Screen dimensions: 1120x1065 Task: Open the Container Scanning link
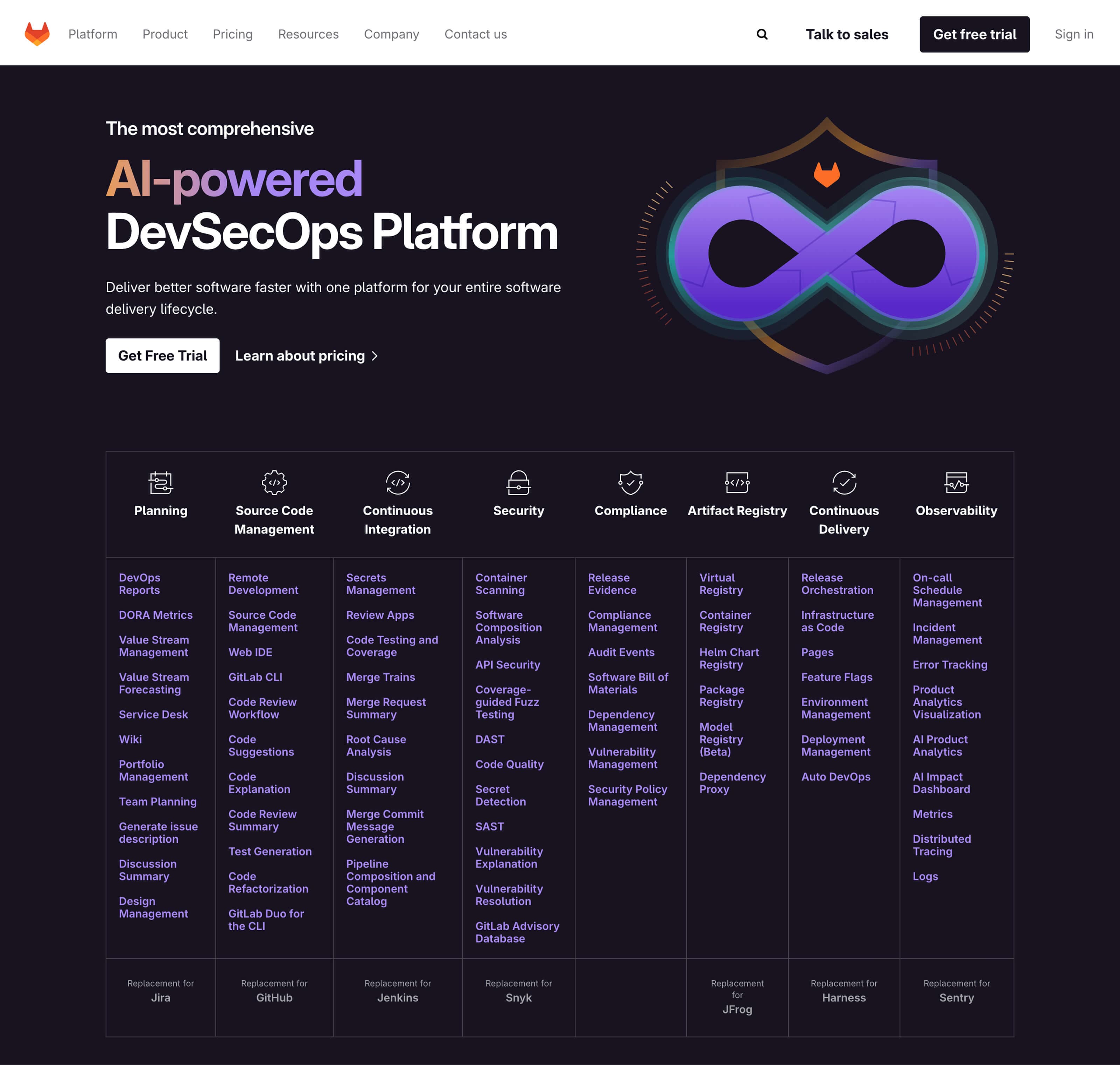pyautogui.click(x=501, y=583)
